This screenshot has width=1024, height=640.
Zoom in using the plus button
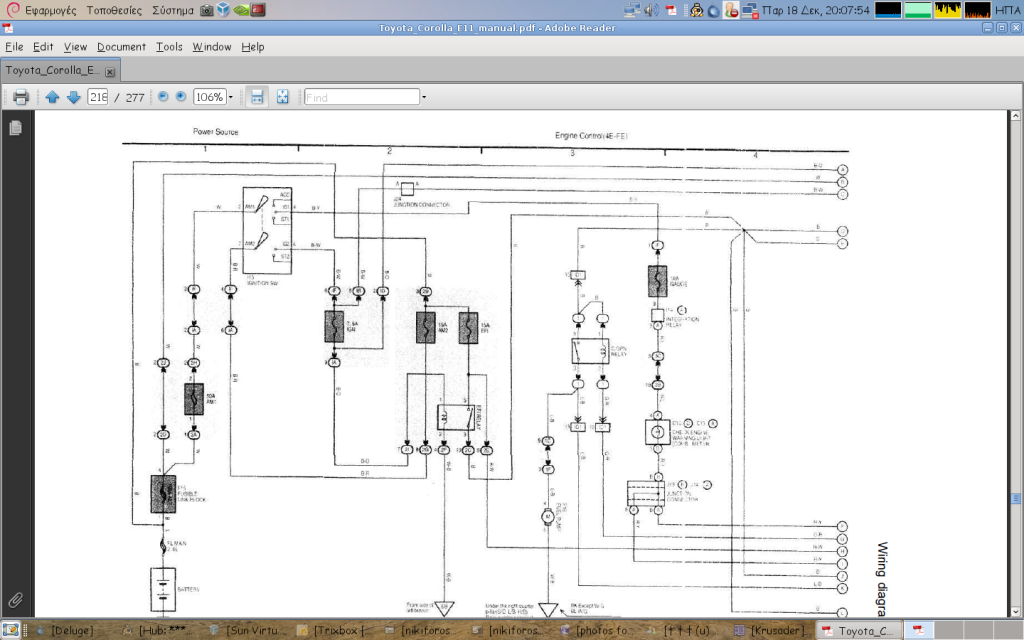pyautogui.click(x=181, y=97)
